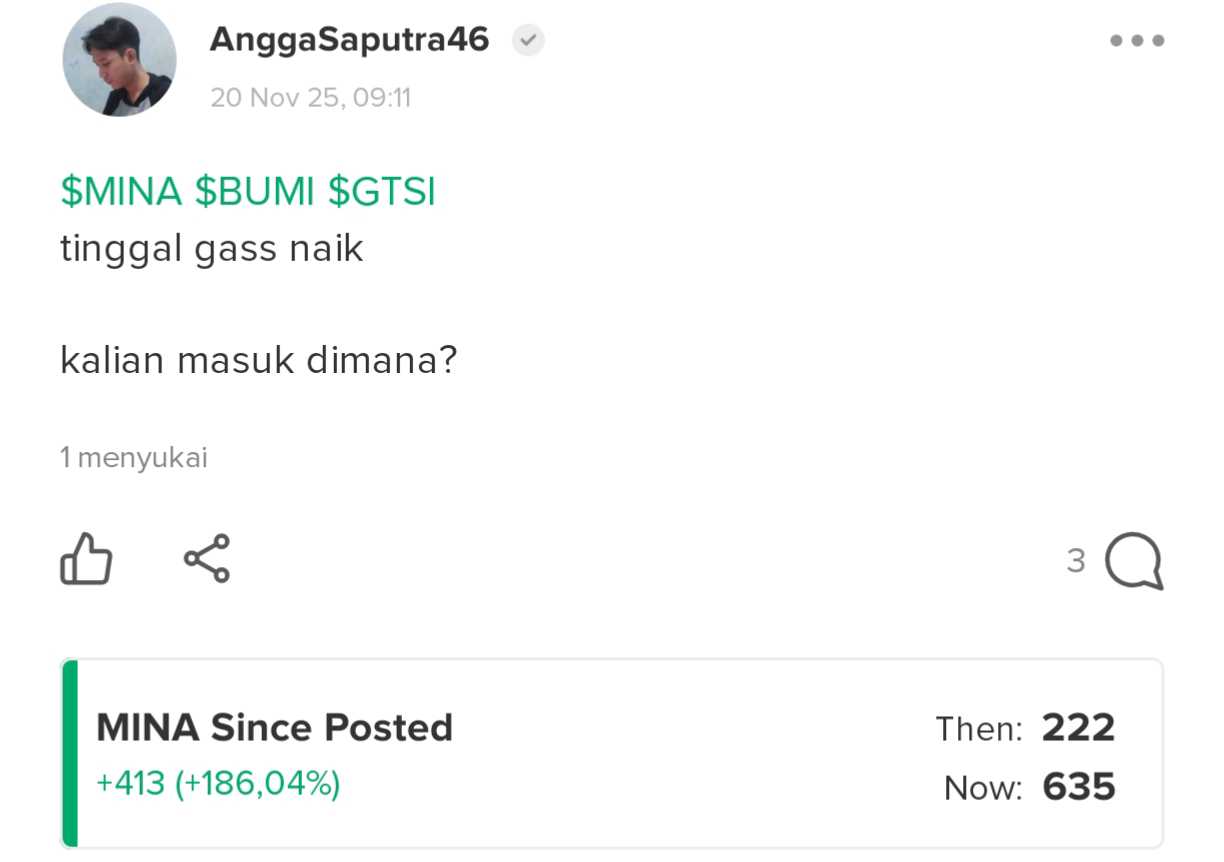View who liked via "1 menyukai"
Screen dimensions: 1224x862
(x=134, y=458)
